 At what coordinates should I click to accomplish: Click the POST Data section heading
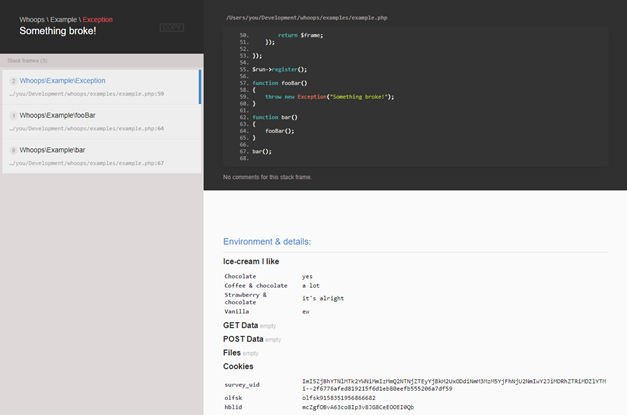pyautogui.click(x=244, y=339)
